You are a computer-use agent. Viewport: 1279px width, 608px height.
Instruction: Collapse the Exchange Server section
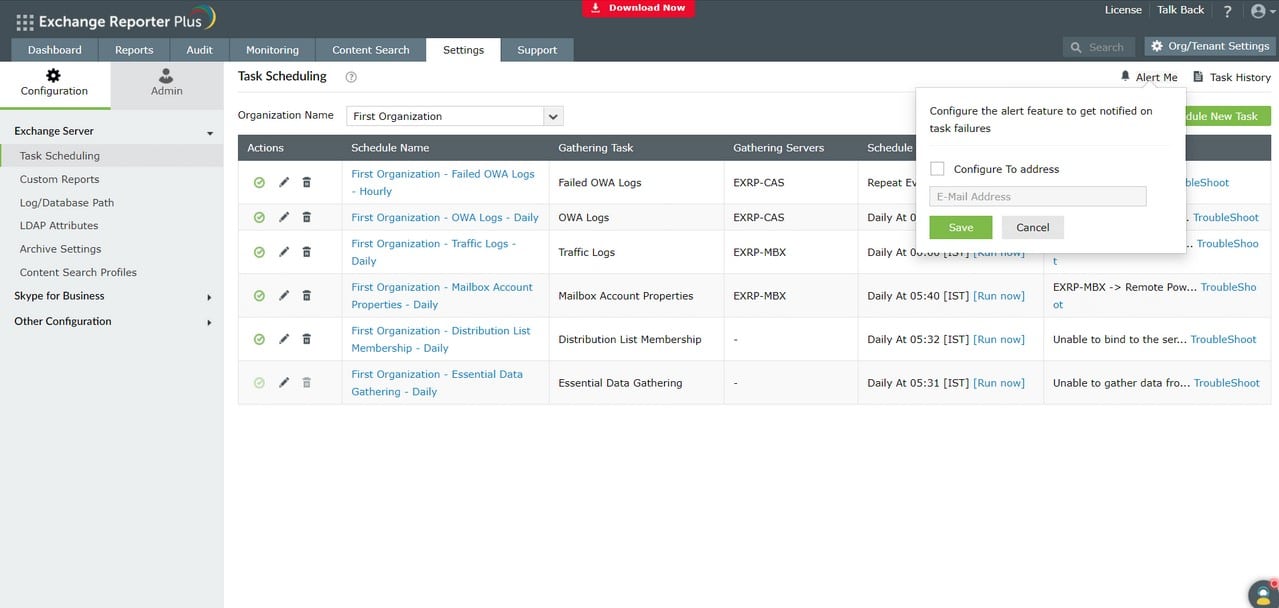[x=210, y=133]
